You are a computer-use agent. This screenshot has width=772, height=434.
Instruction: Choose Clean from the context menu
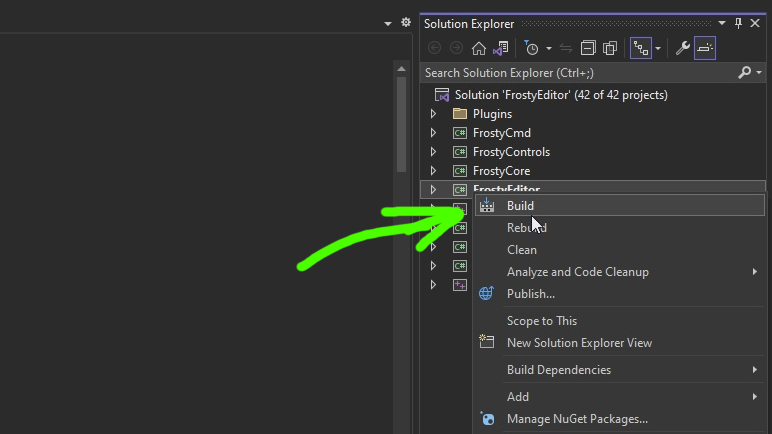point(620,250)
